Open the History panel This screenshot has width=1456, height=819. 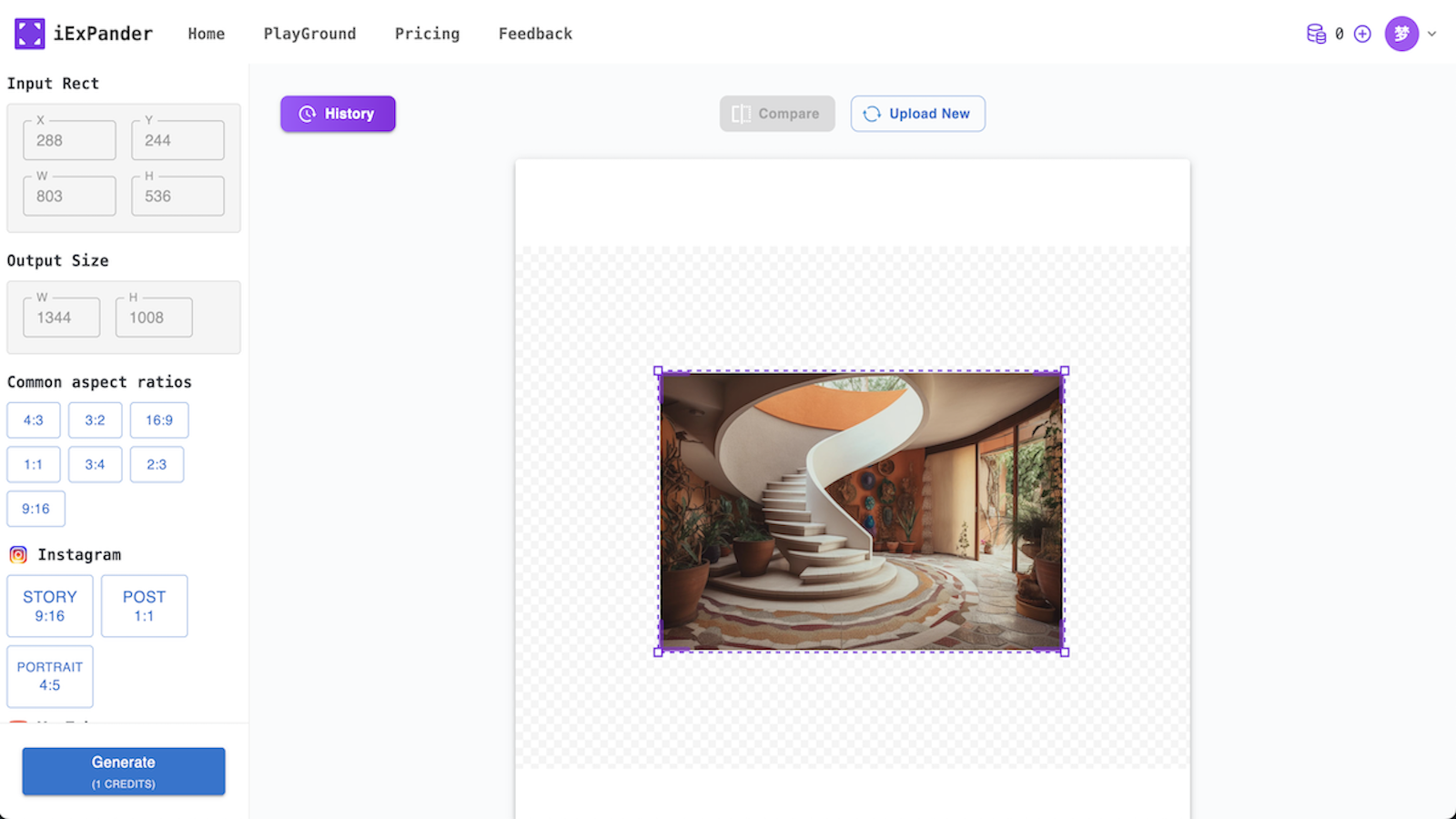click(x=338, y=114)
